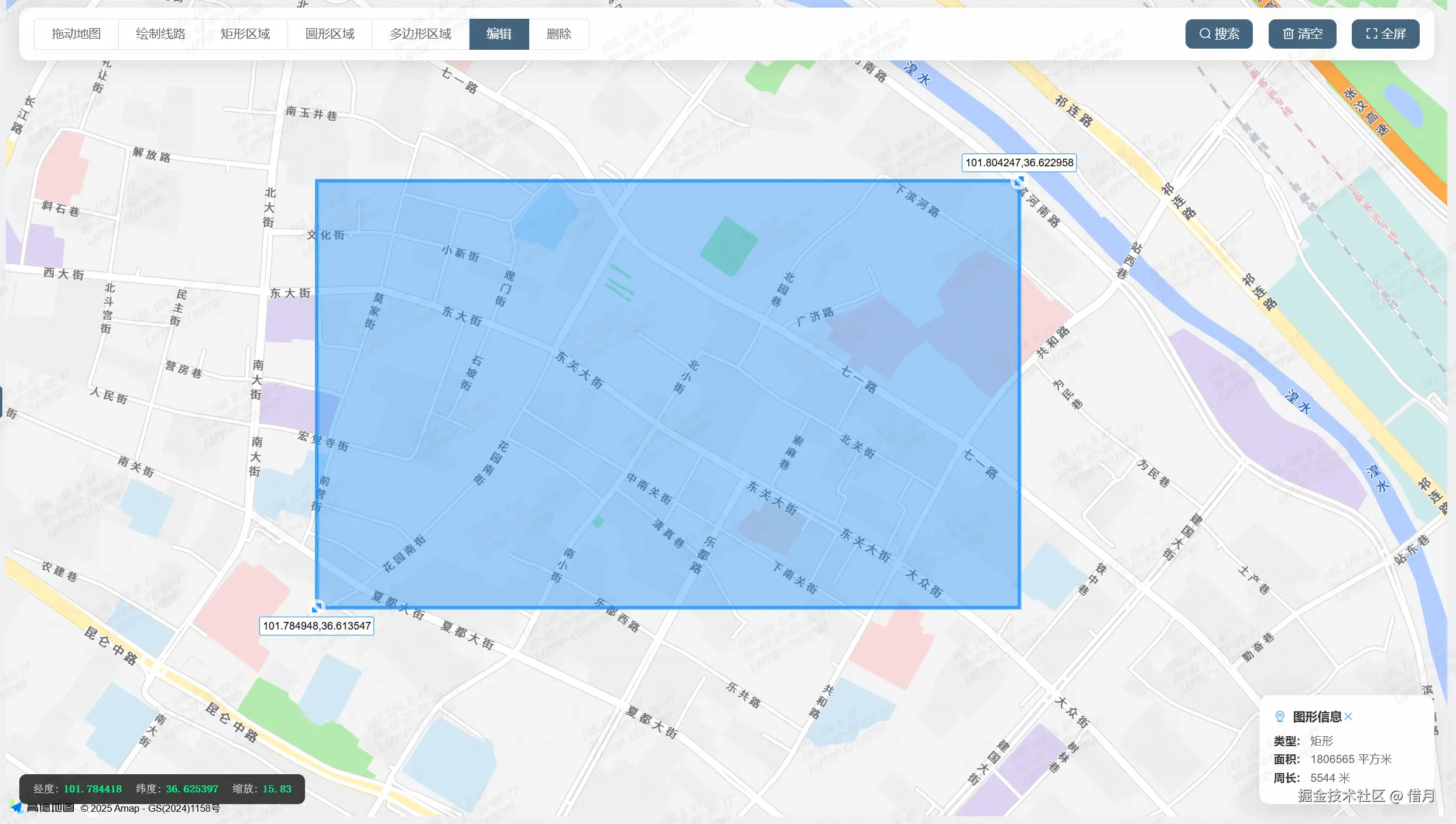Click inside the blue rectangle overlay

pos(667,394)
